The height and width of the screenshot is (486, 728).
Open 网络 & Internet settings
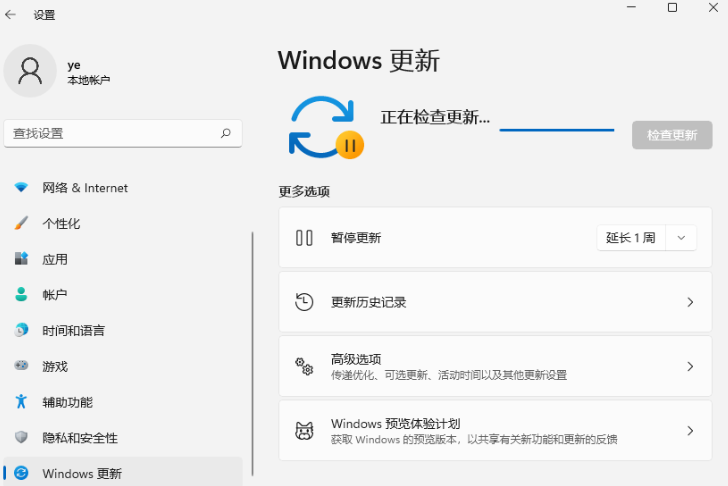(123, 188)
